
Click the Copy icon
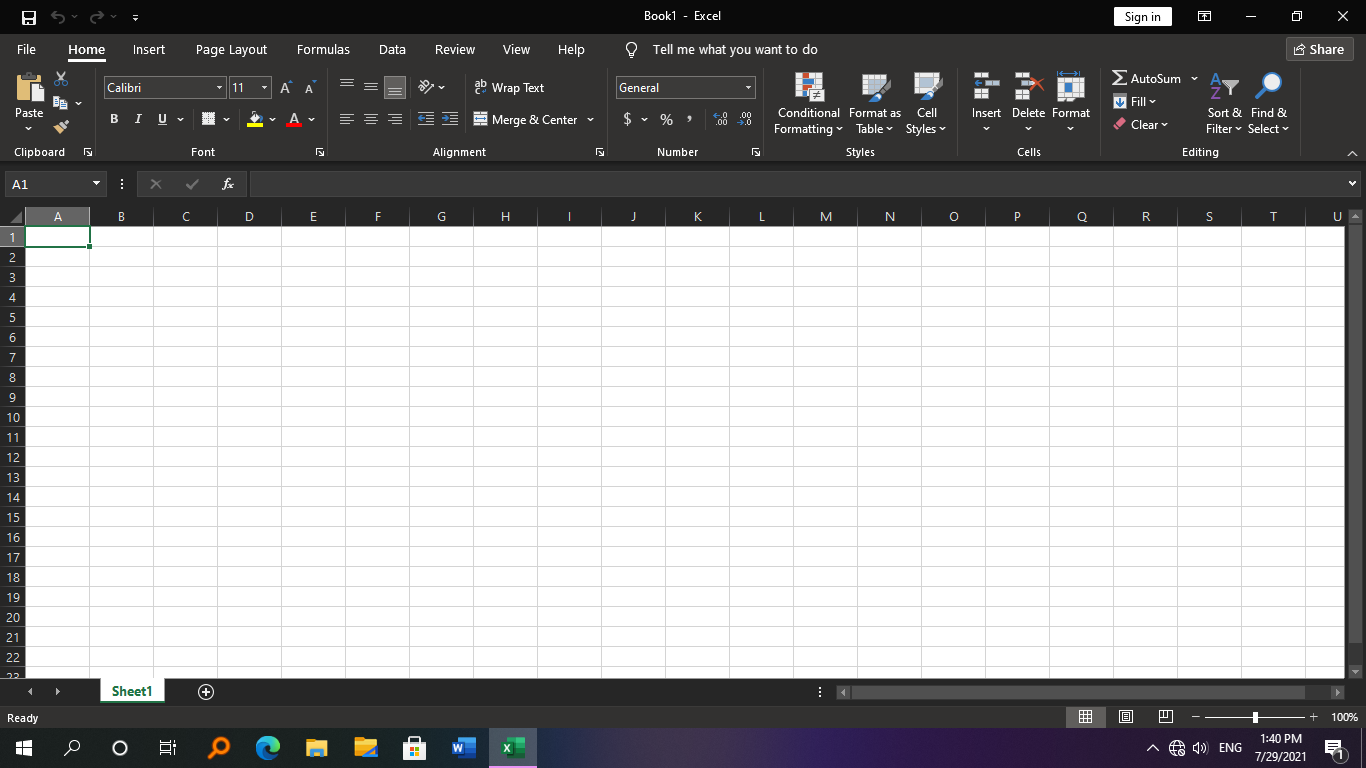point(60,103)
